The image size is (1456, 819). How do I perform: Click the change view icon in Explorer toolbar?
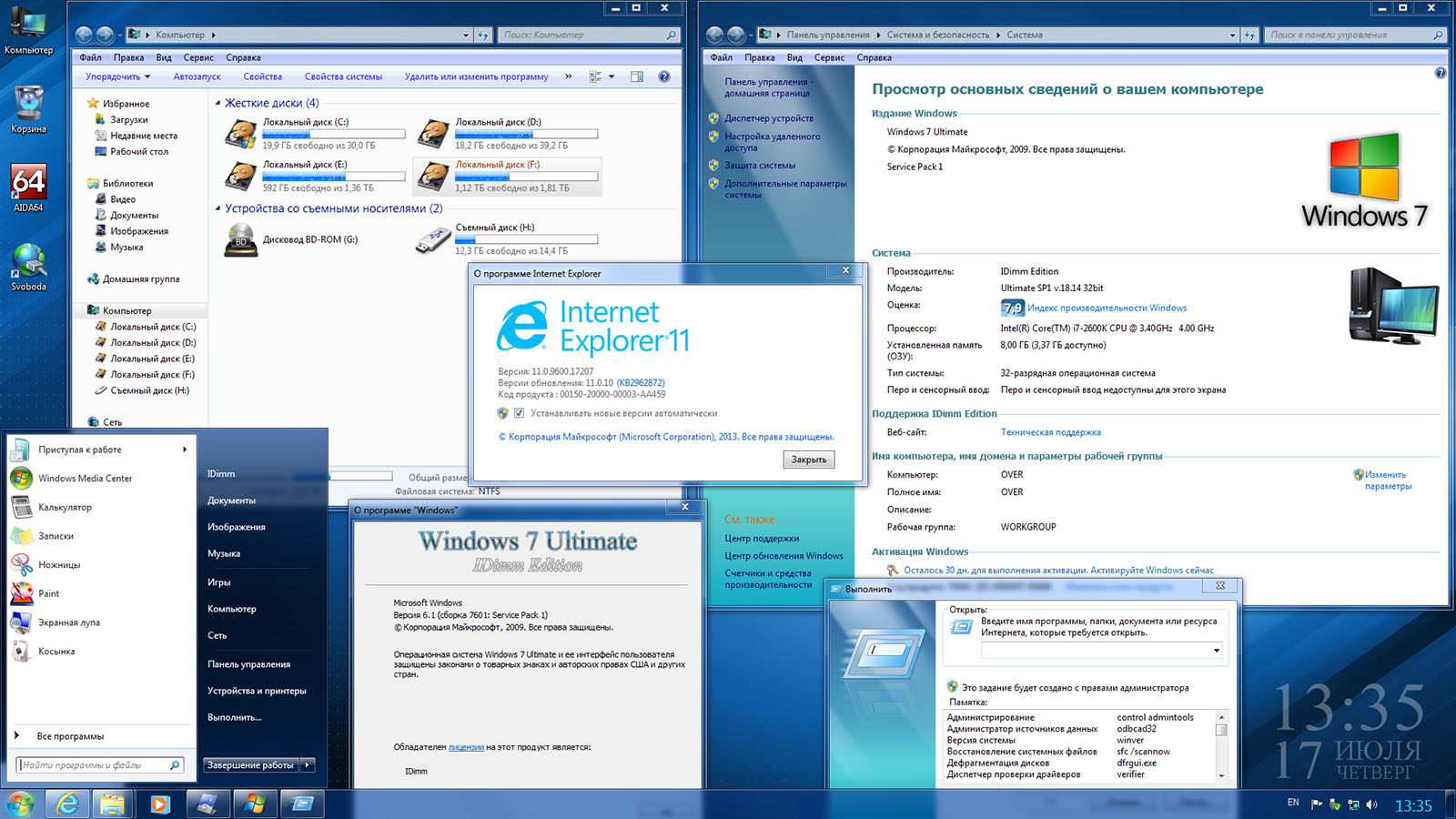coord(595,76)
